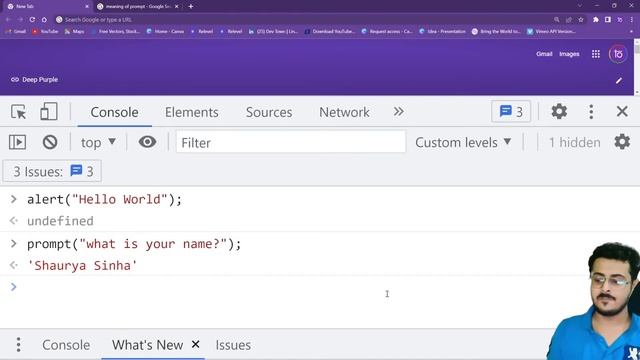This screenshot has height=360, width=640.
Task: Click the Deep Purple theme link
Action: (x=34, y=80)
